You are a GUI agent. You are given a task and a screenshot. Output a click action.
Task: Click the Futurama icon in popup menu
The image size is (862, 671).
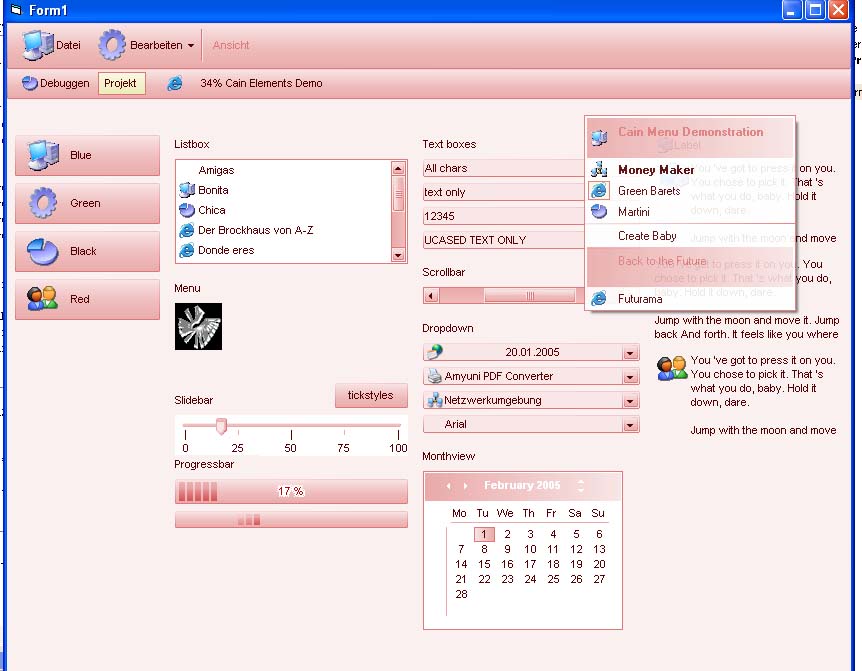599,298
